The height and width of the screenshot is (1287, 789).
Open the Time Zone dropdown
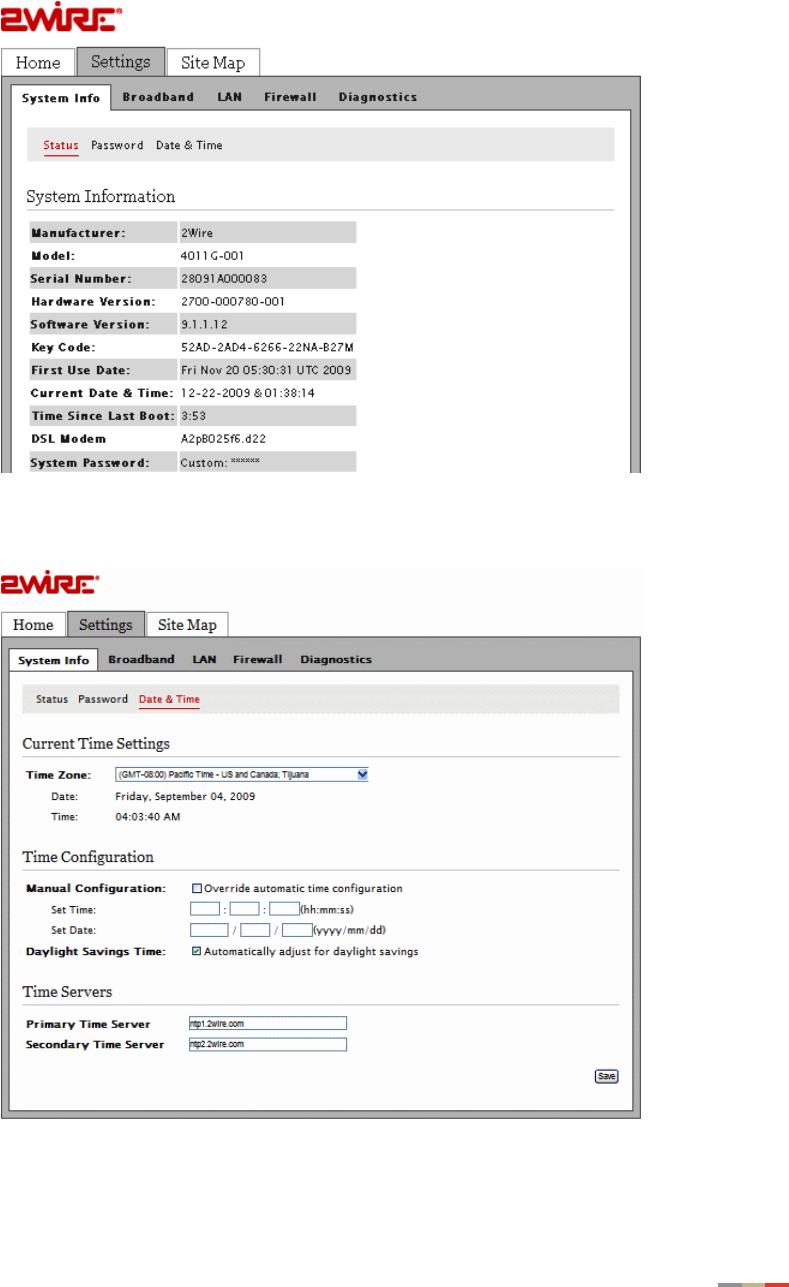[x=241, y=774]
